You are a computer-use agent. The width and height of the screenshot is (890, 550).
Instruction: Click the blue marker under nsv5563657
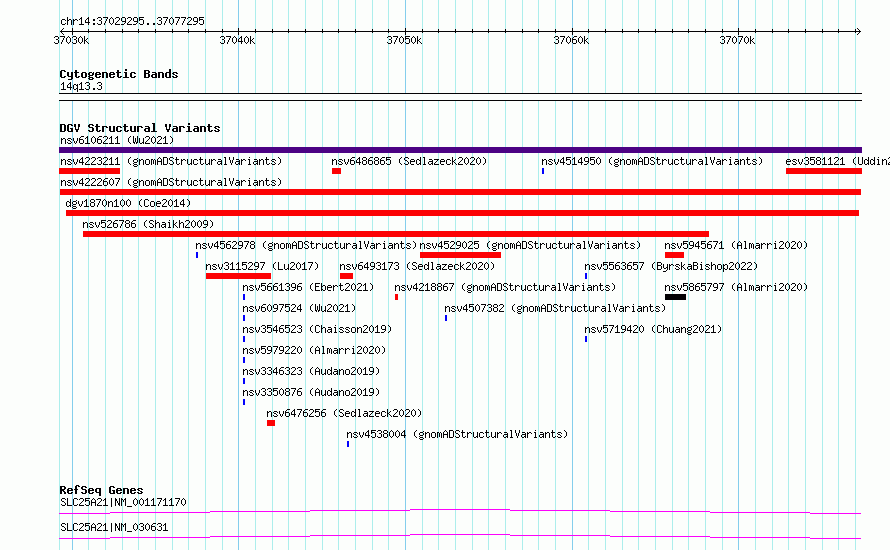click(x=586, y=276)
